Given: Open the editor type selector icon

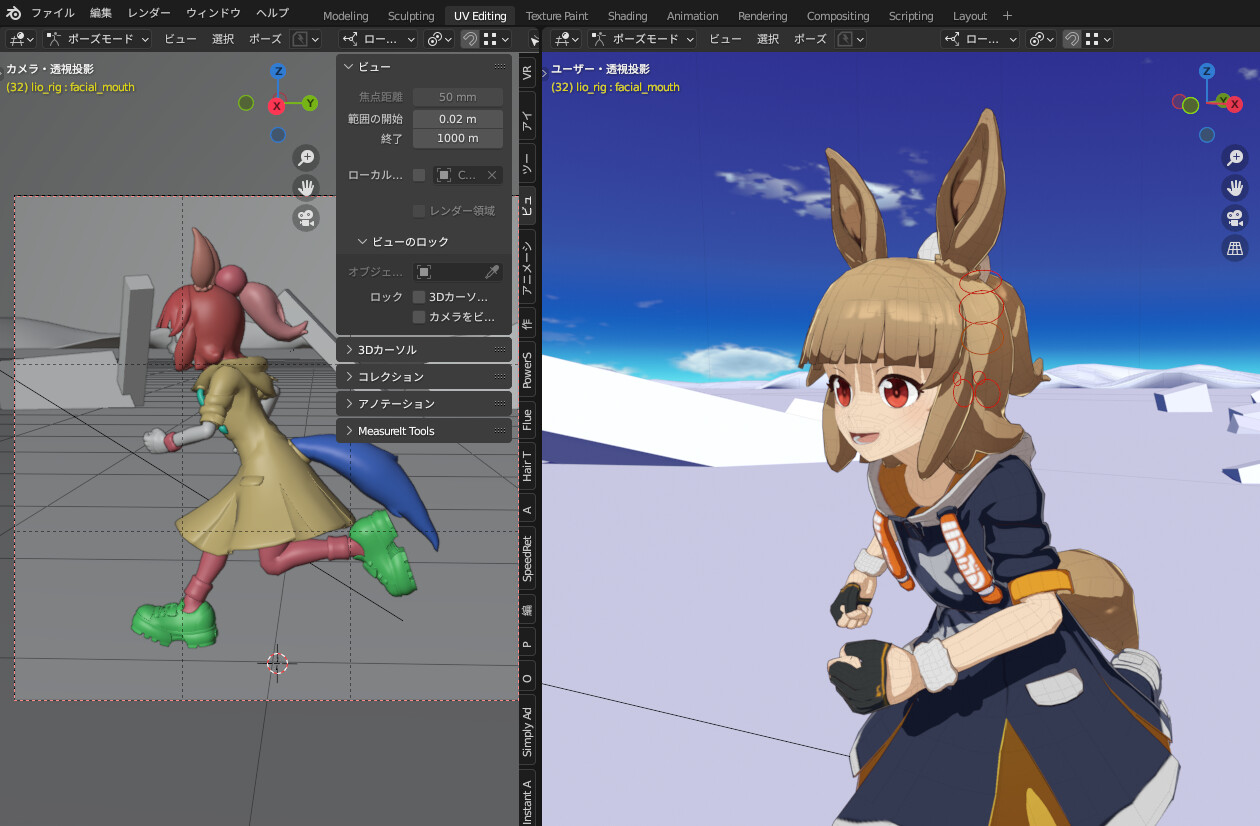Looking at the screenshot, I should click(20, 39).
